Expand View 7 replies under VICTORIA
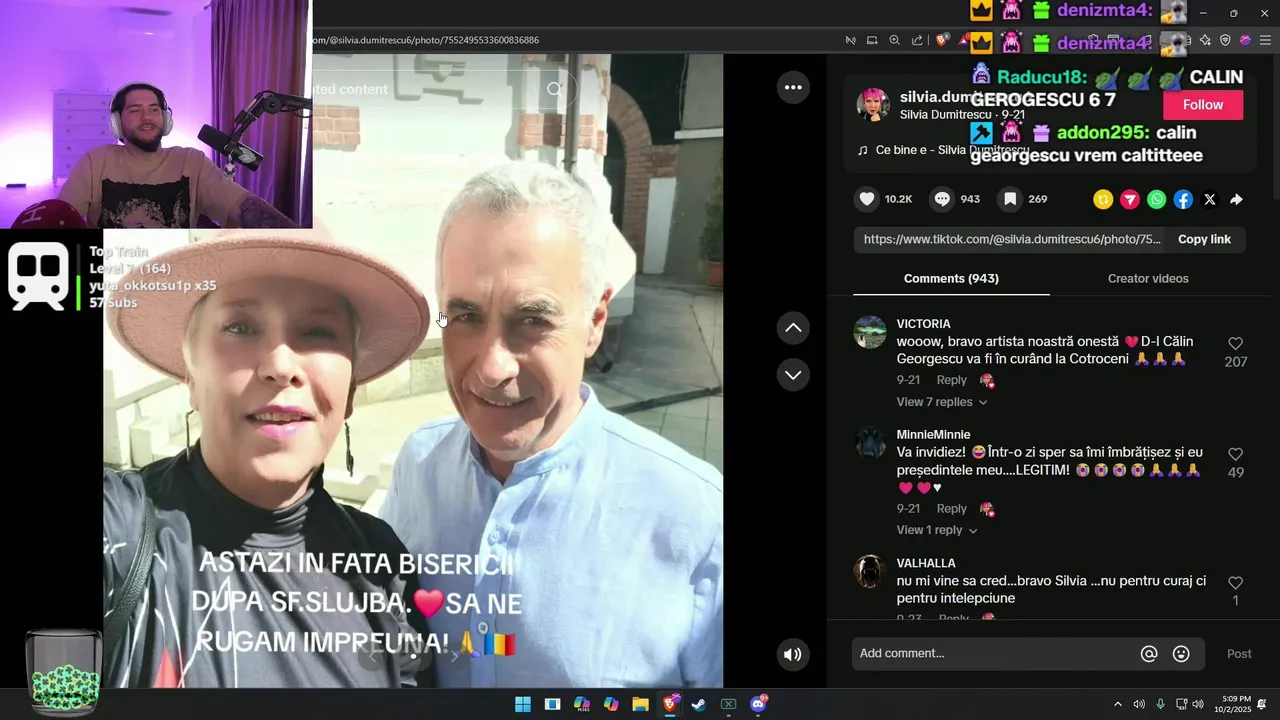The image size is (1280, 720). 942,402
